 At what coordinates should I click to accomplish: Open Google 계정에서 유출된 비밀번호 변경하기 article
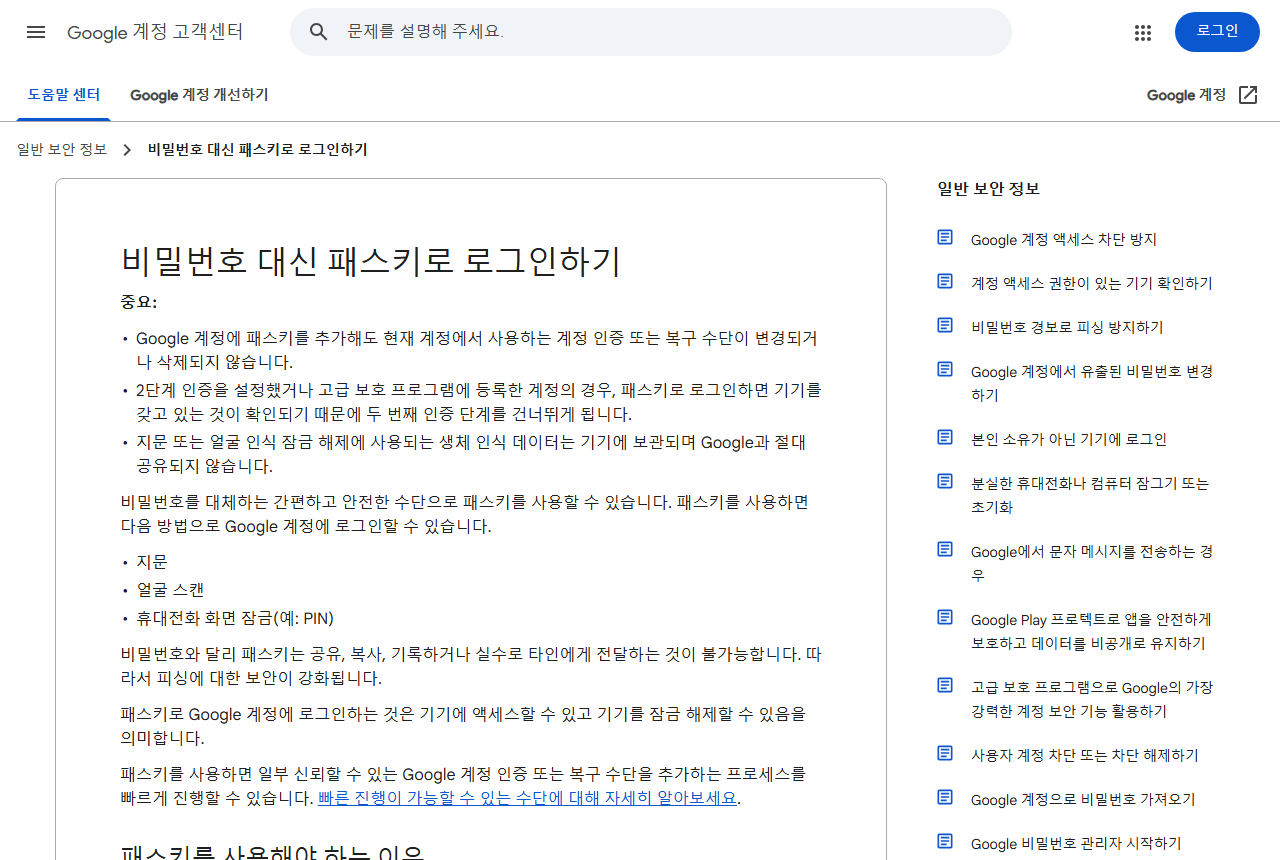coord(1092,384)
